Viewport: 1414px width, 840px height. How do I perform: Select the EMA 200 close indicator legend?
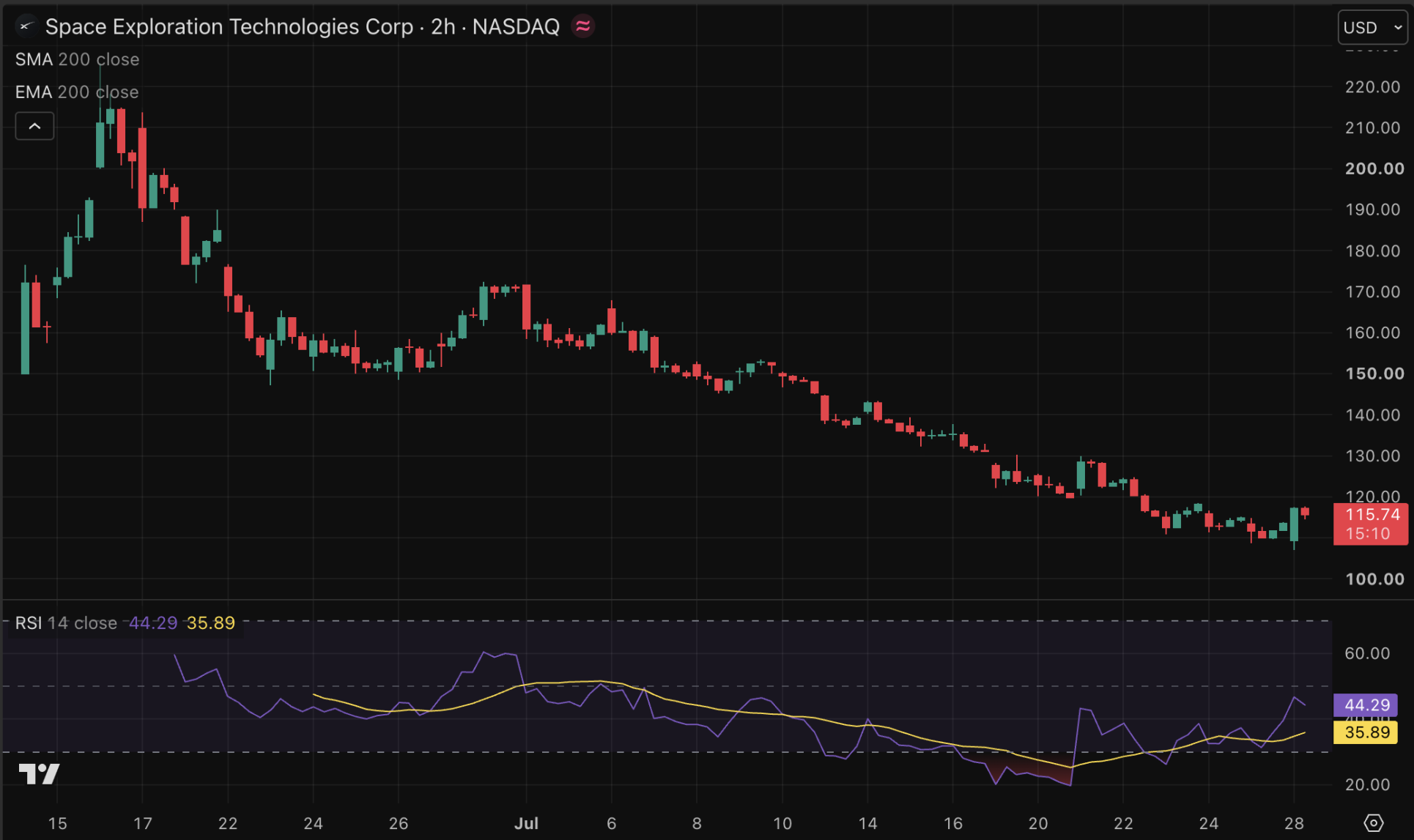click(x=77, y=92)
